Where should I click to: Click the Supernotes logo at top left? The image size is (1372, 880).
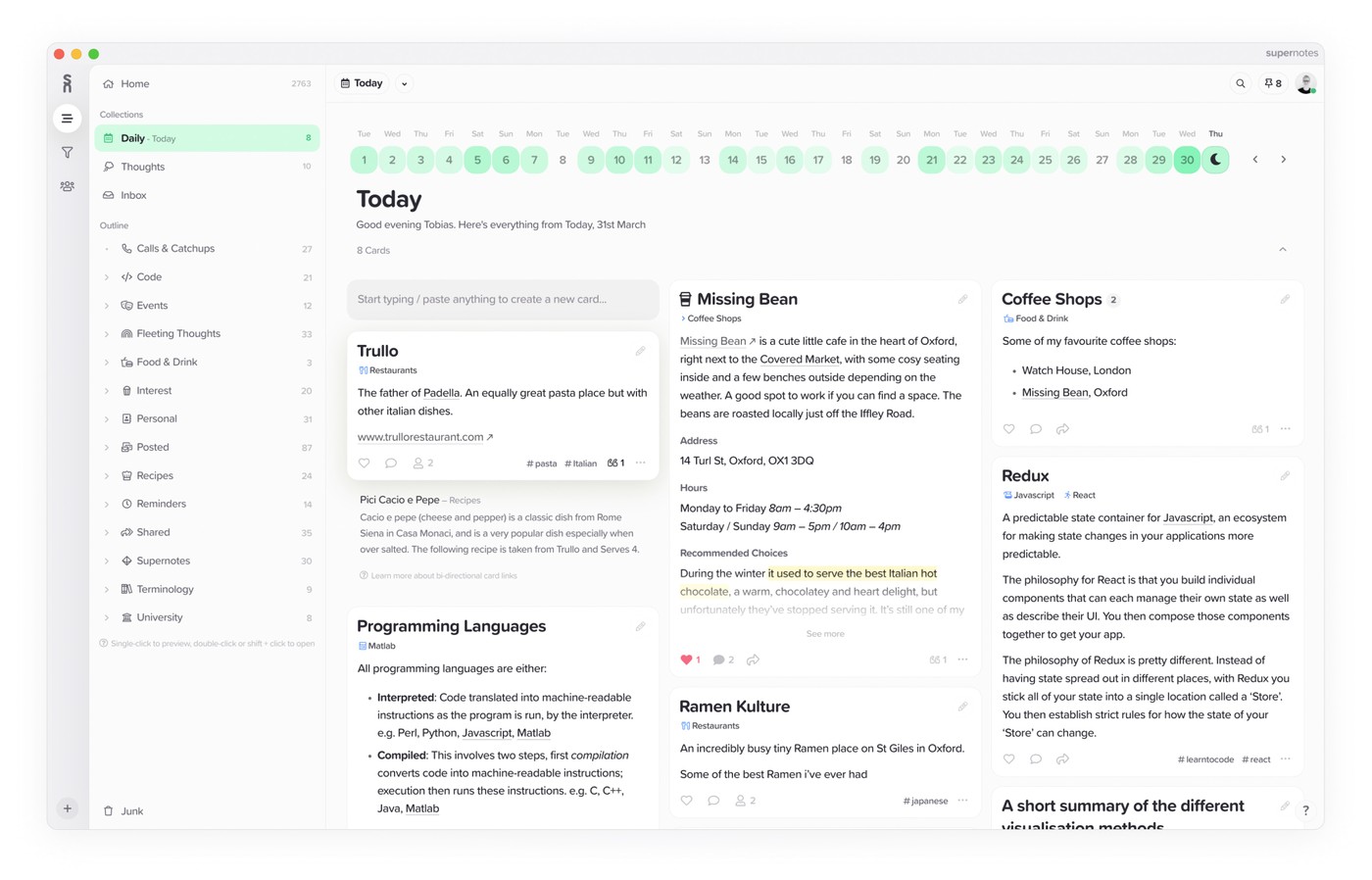67,83
